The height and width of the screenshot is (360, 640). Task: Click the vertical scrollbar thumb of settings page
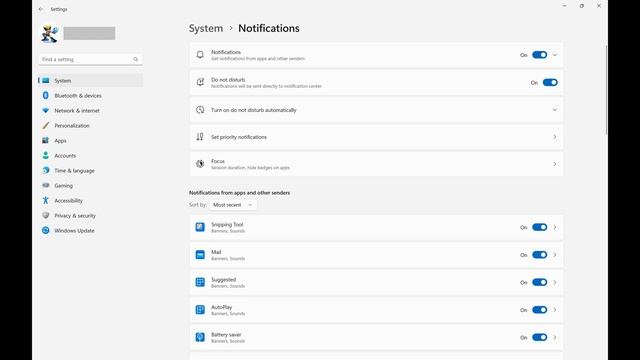coord(606,90)
